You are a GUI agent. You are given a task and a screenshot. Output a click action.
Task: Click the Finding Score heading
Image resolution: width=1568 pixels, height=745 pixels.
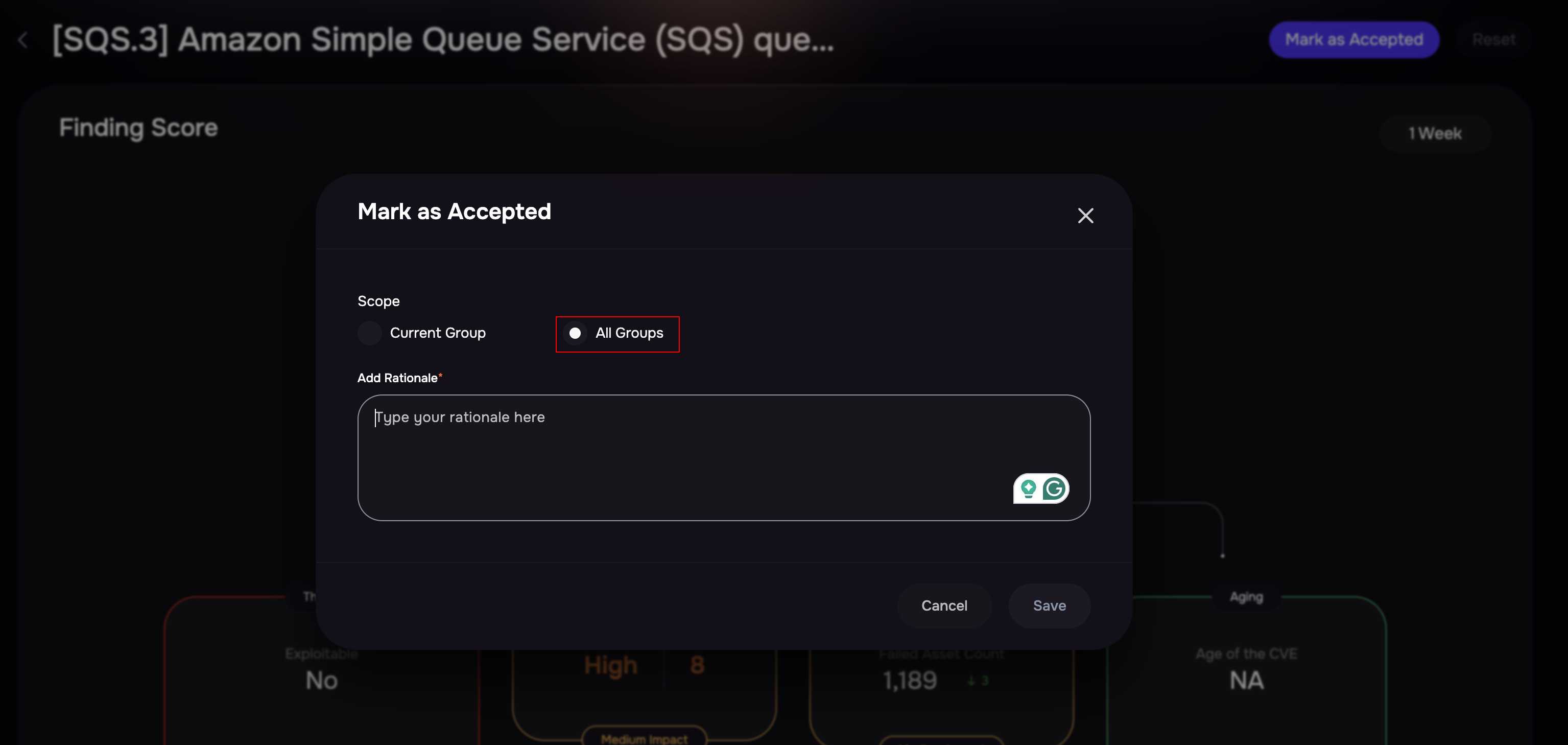(x=138, y=129)
